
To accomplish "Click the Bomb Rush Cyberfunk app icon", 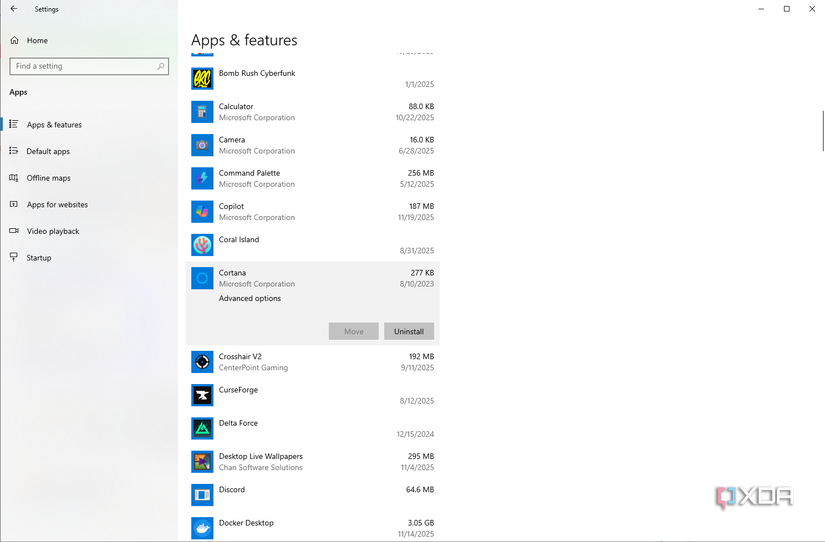I will point(202,79).
